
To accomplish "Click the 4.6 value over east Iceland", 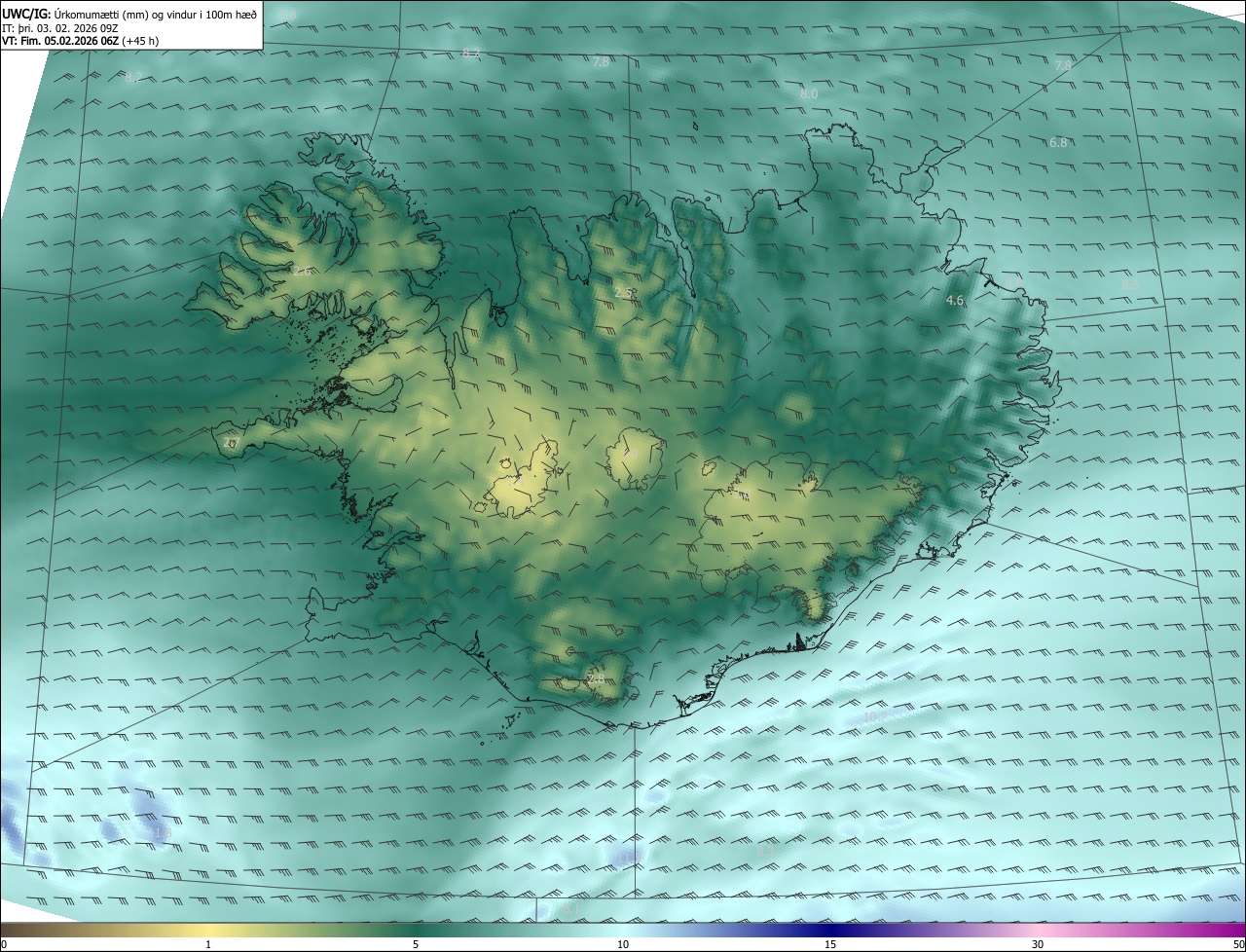I will 955,301.
